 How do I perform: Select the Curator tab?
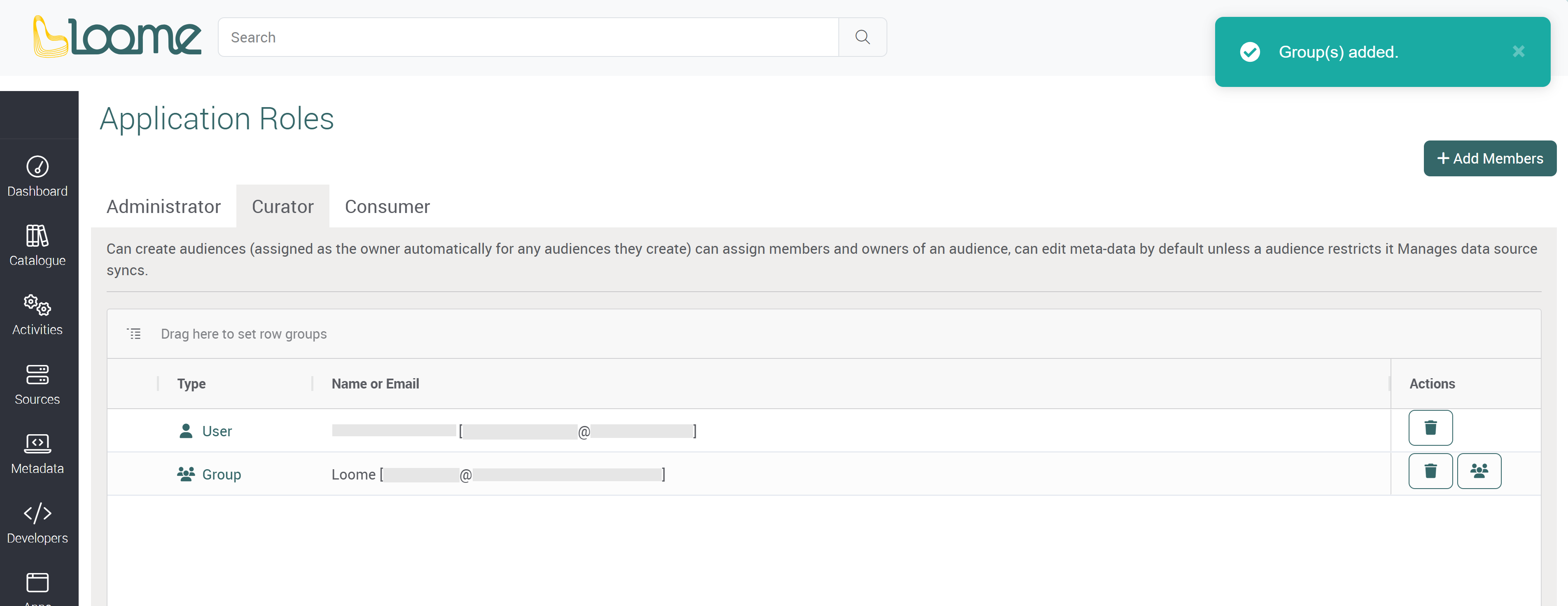282,206
